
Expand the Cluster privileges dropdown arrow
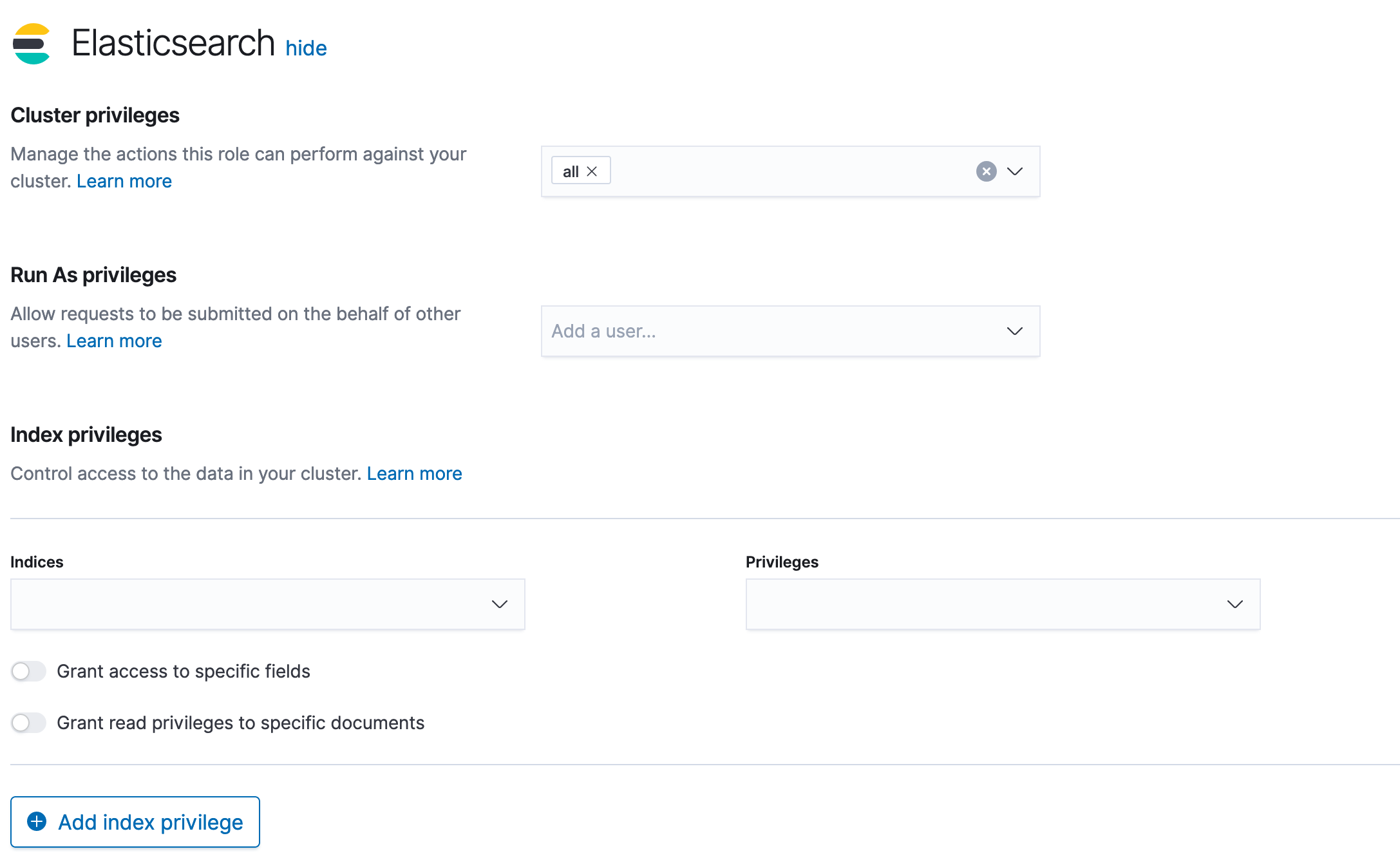click(1015, 171)
